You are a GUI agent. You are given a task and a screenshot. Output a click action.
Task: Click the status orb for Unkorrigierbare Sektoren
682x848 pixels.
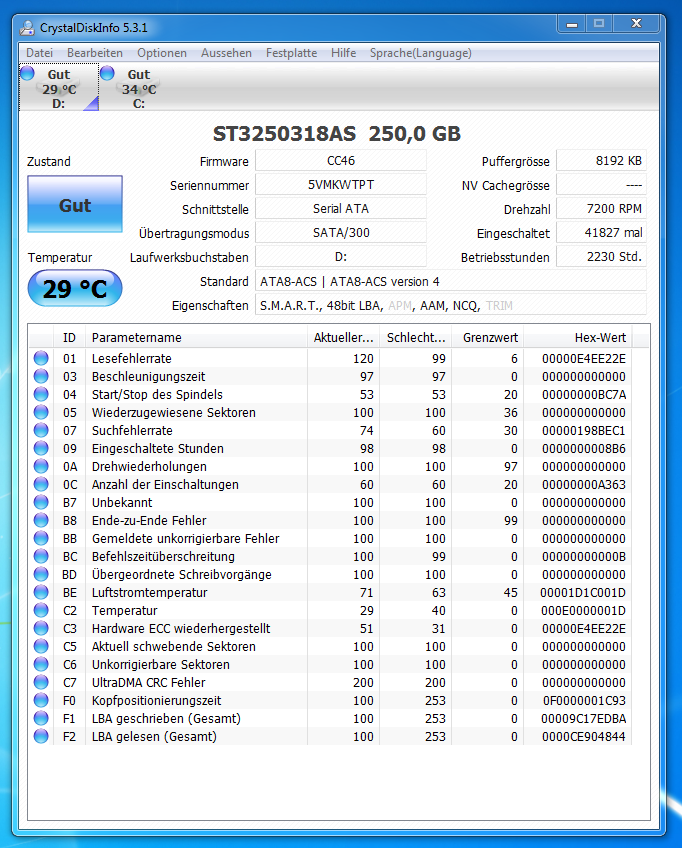[x=41, y=664]
